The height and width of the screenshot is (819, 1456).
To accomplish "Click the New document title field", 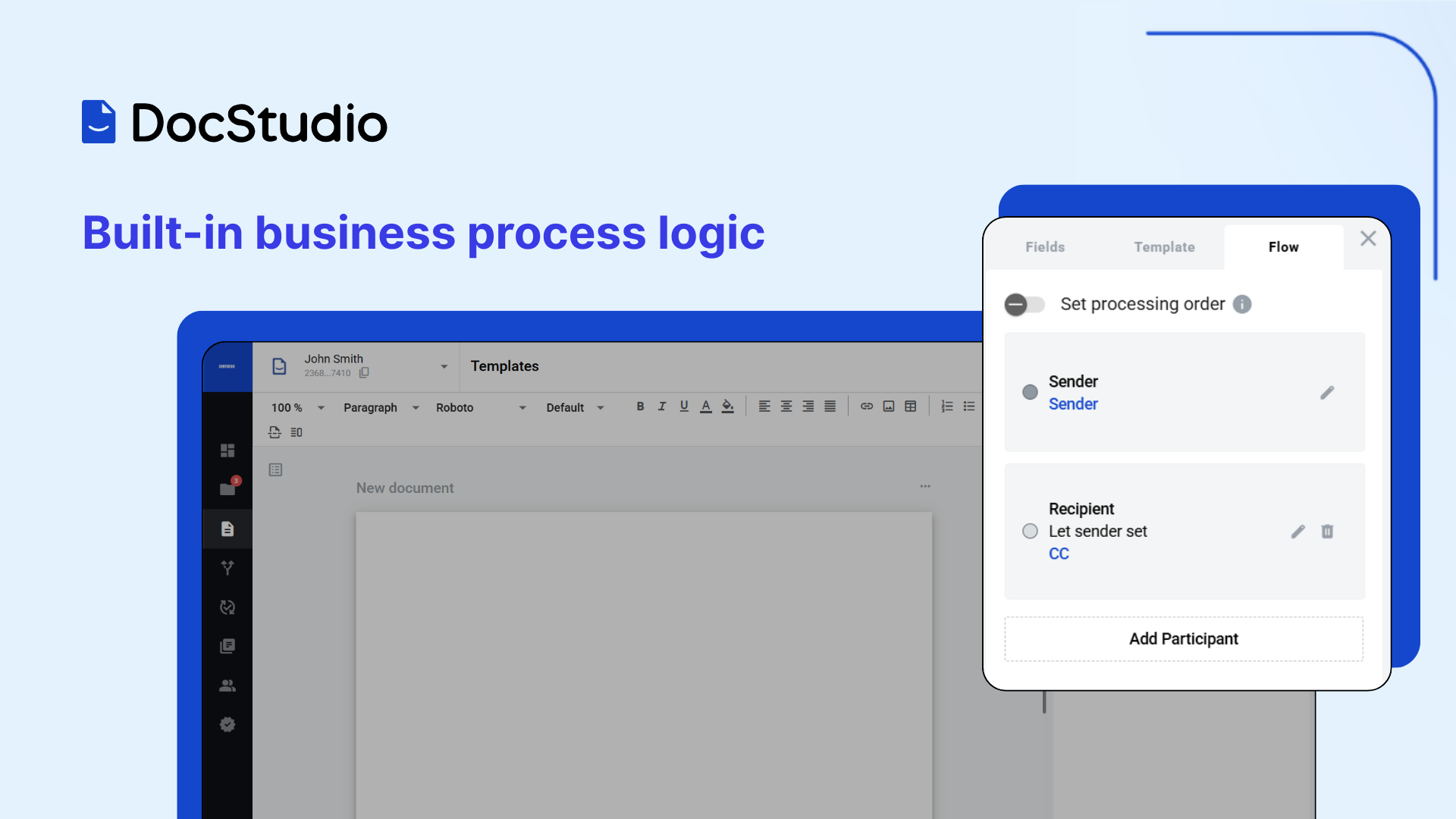I will pyautogui.click(x=405, y=488).
